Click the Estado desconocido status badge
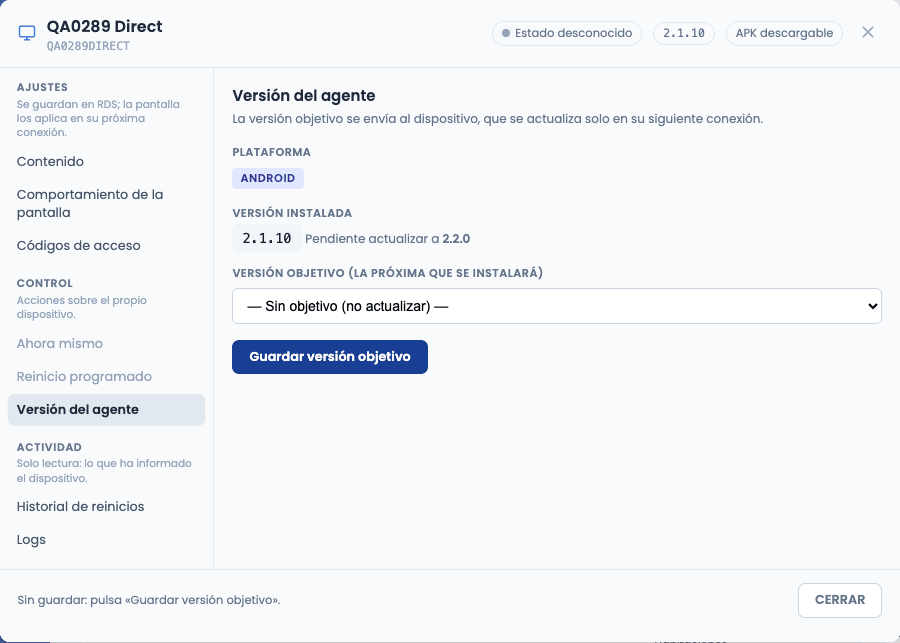 point(567,33)
